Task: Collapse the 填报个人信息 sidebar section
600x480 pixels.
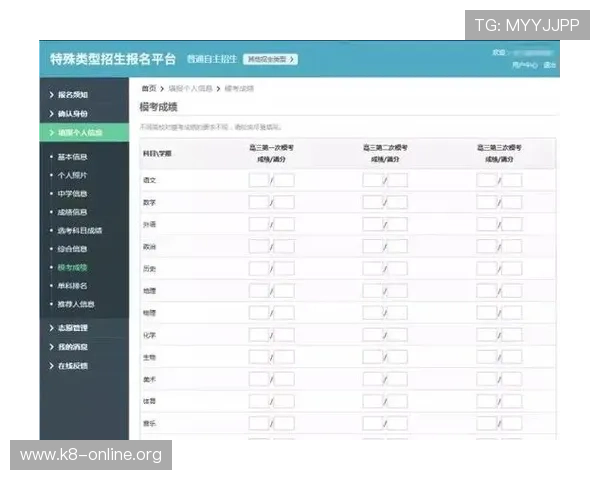Action: [84, 132]
